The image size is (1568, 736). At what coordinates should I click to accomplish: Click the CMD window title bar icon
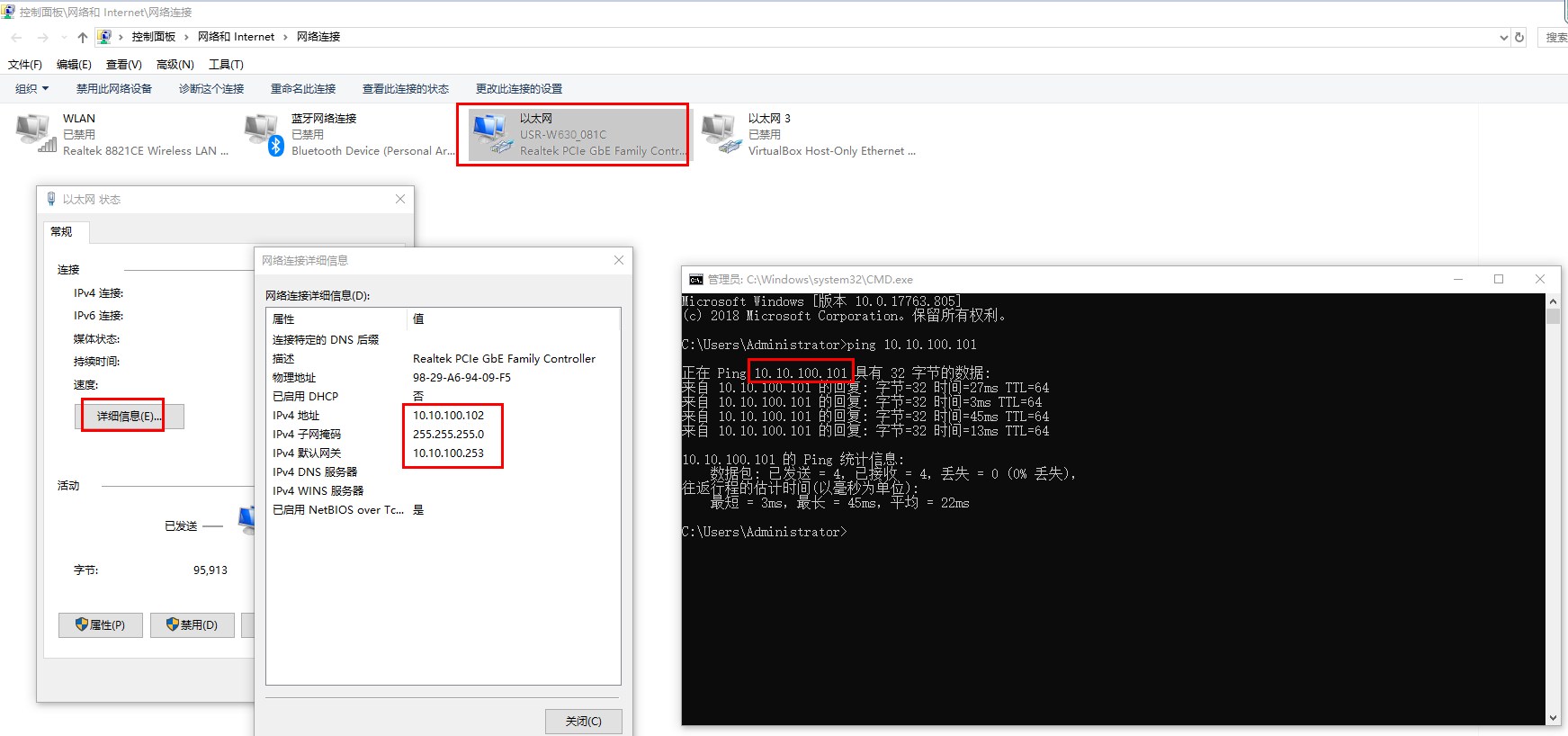tap(695, 280)
